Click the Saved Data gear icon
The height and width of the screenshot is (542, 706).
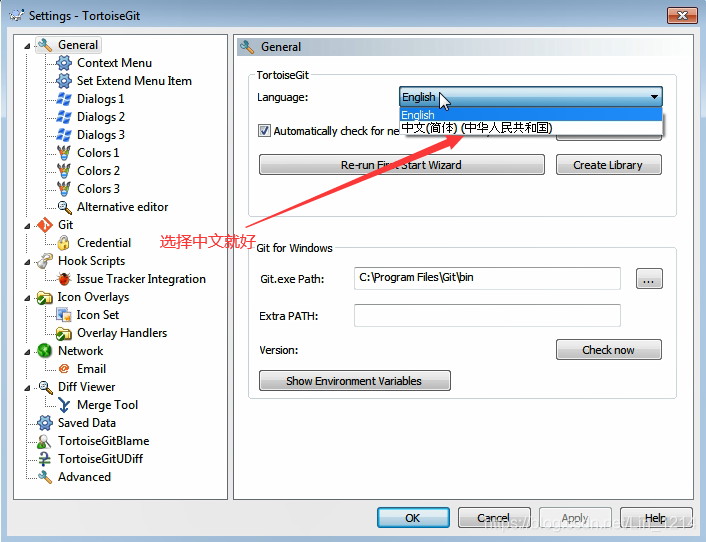pos(45,423)
